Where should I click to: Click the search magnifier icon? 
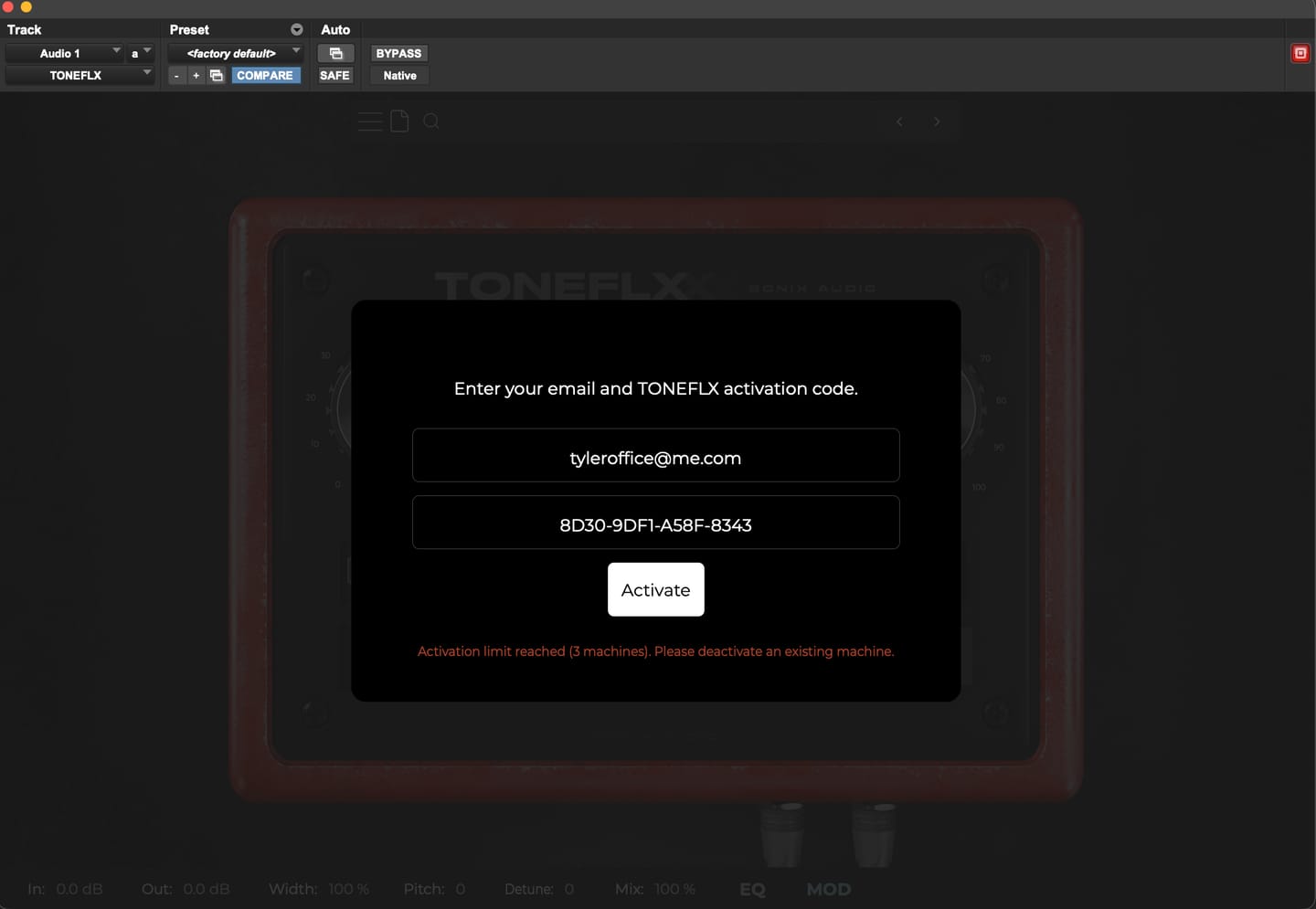point(431,122)
